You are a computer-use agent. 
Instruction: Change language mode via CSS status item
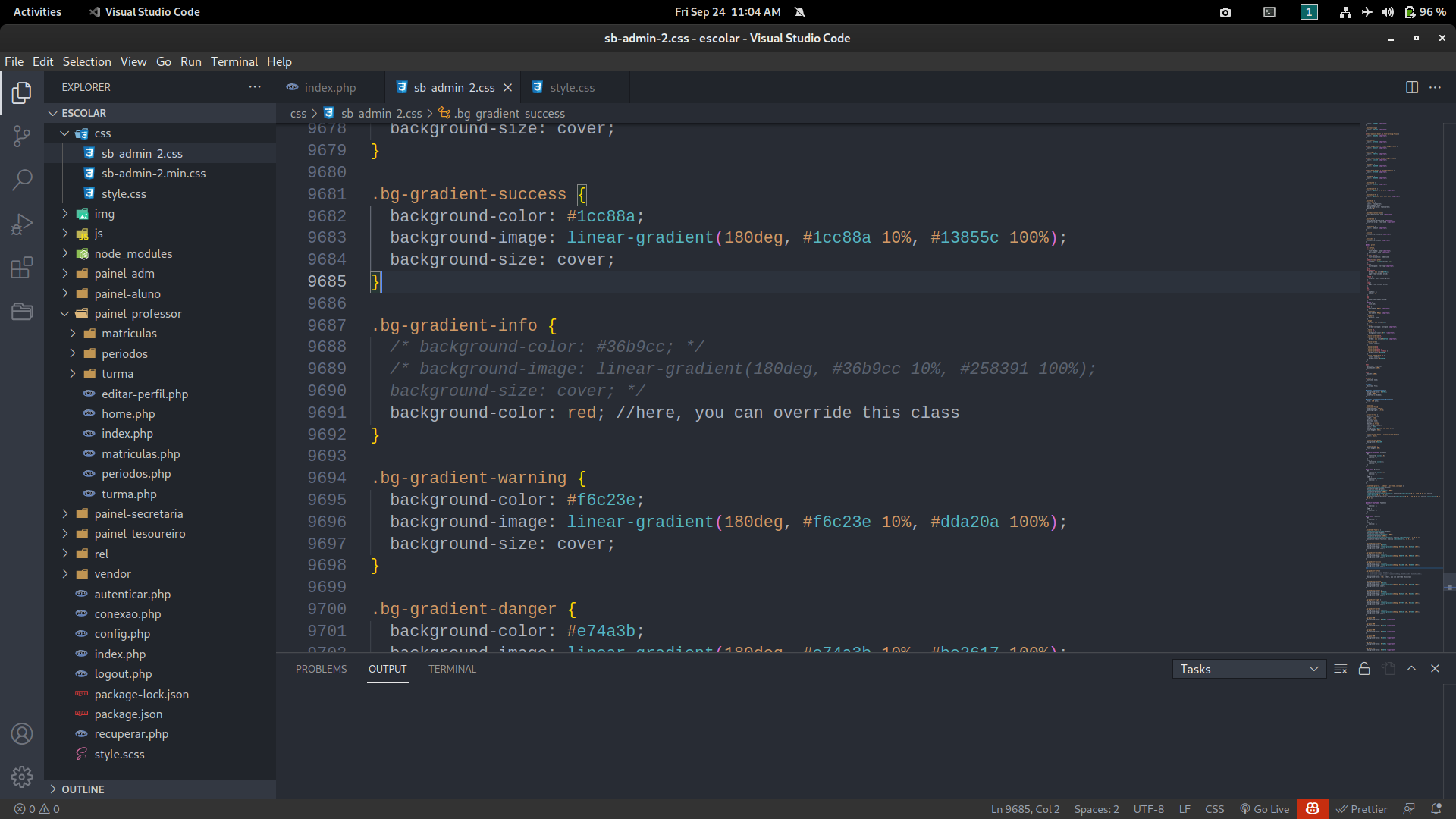pyautogui.click(x=1215, y=809)
